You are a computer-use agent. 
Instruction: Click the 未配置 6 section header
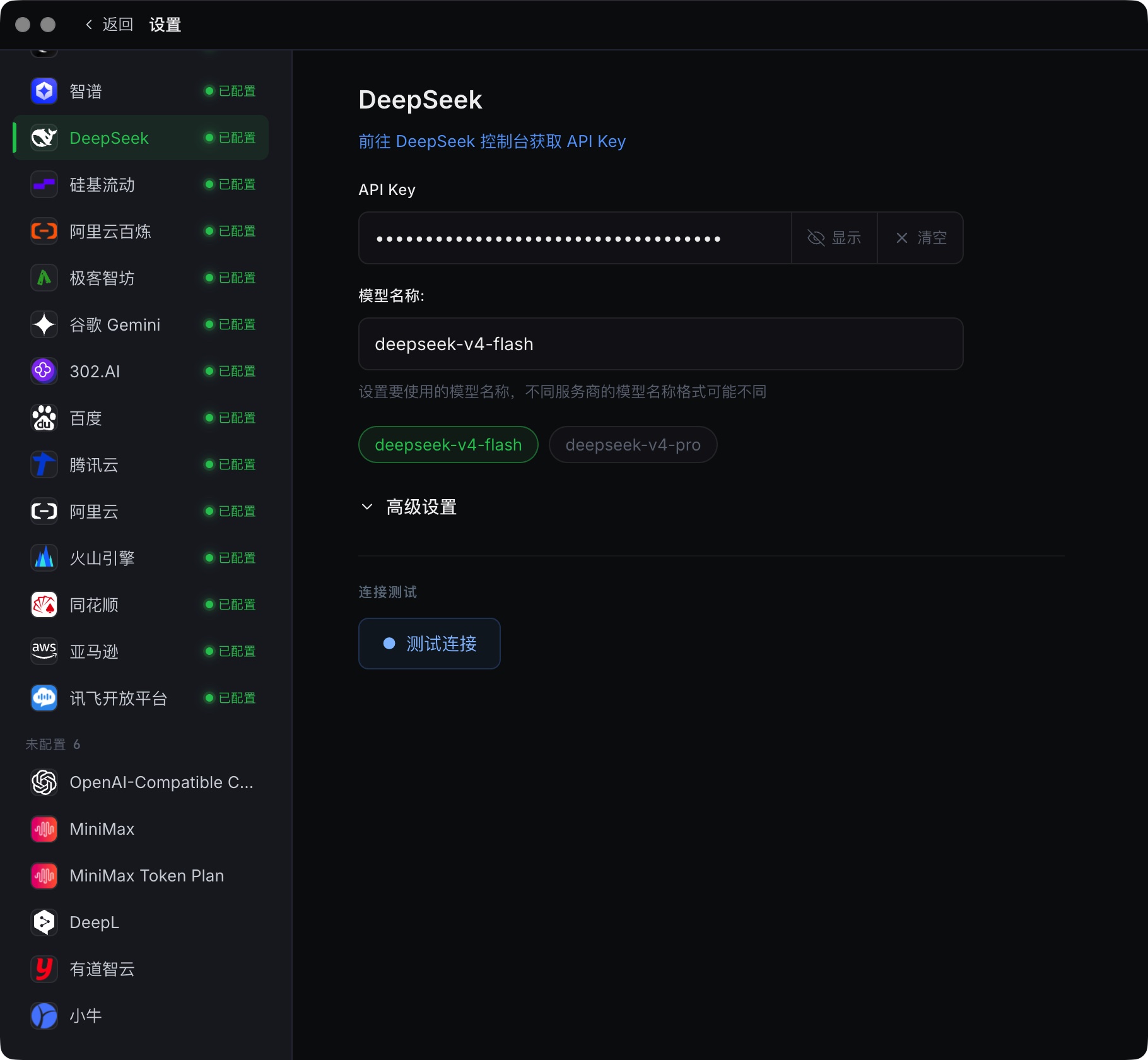[x=53, y=745]
